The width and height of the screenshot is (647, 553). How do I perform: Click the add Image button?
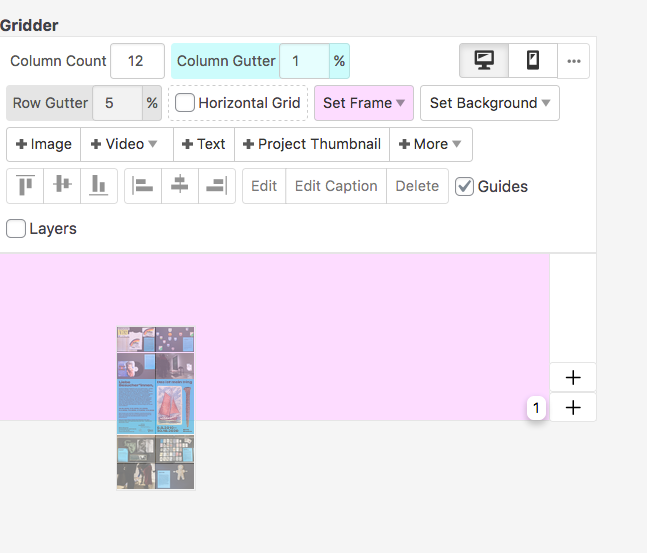pyautogui.click(x=44, y=144)
